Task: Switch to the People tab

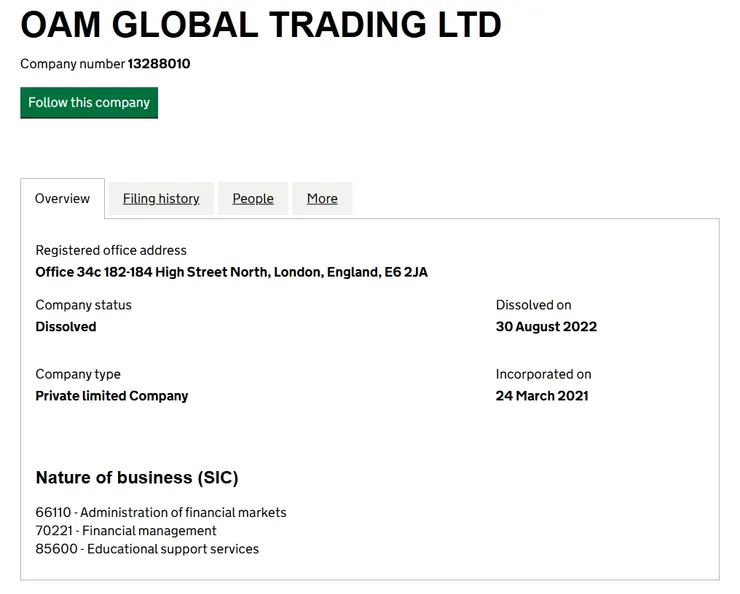Action: 253,199
